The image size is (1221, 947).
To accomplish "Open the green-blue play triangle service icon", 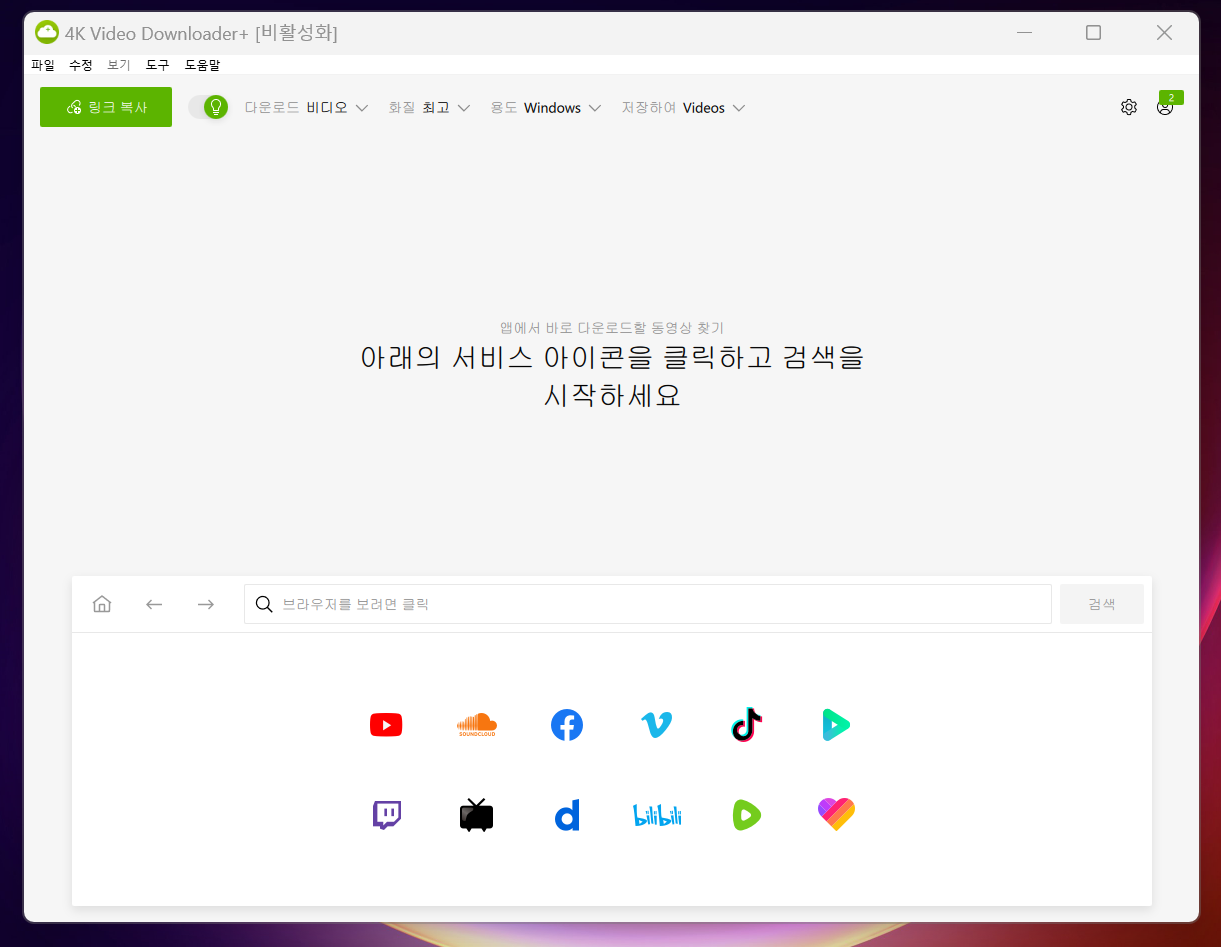I will (x=836, y=725).
